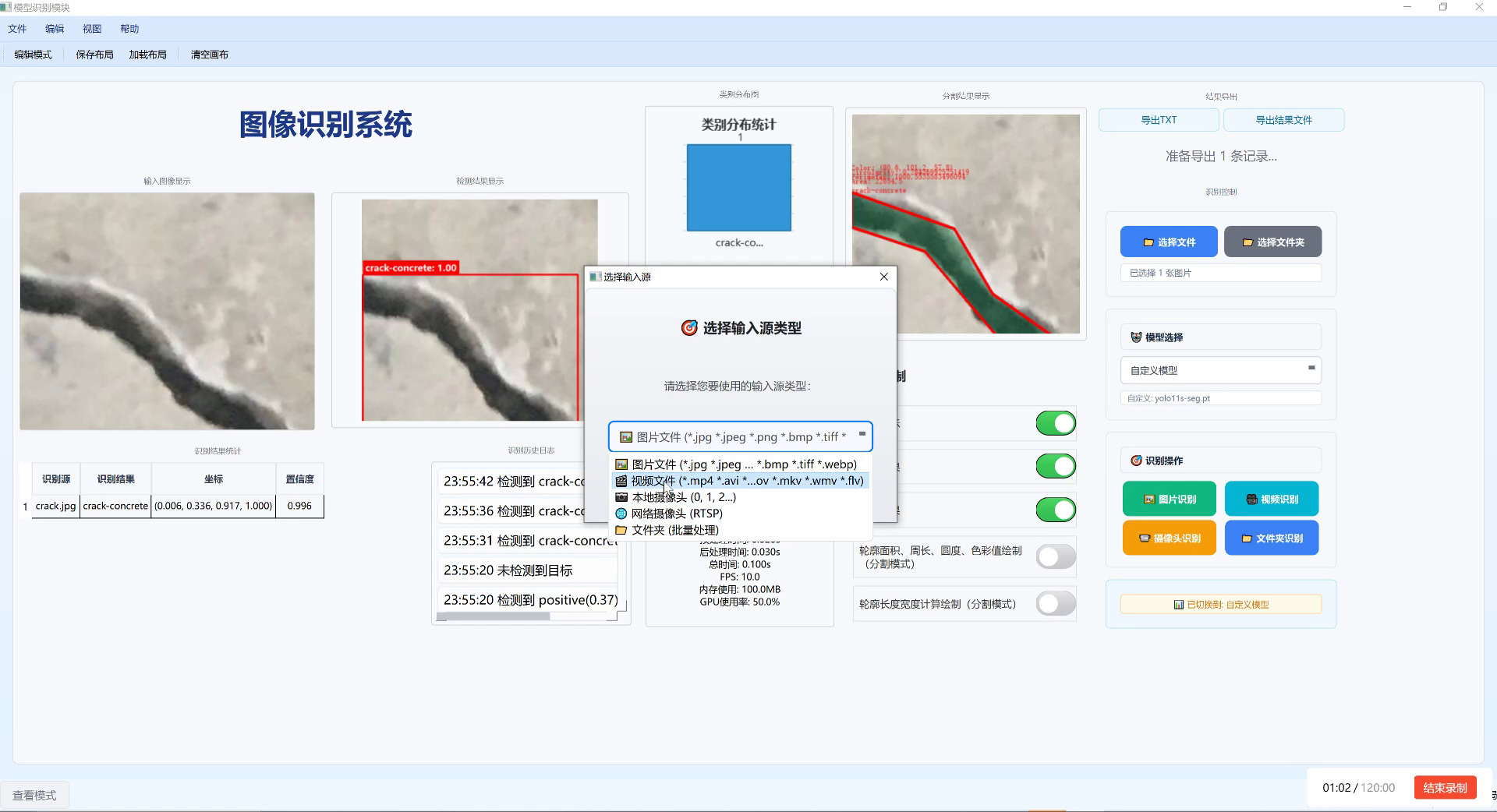Click the chart icon in 已切换到 status

tap(1179, 605)
